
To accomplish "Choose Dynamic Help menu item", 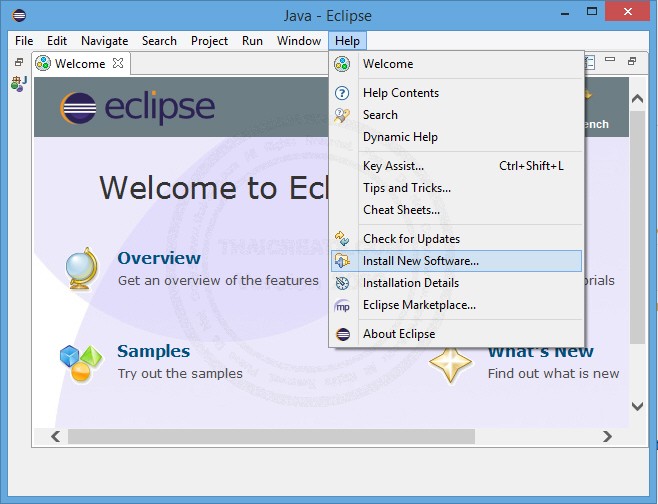I will pos(456,137).
